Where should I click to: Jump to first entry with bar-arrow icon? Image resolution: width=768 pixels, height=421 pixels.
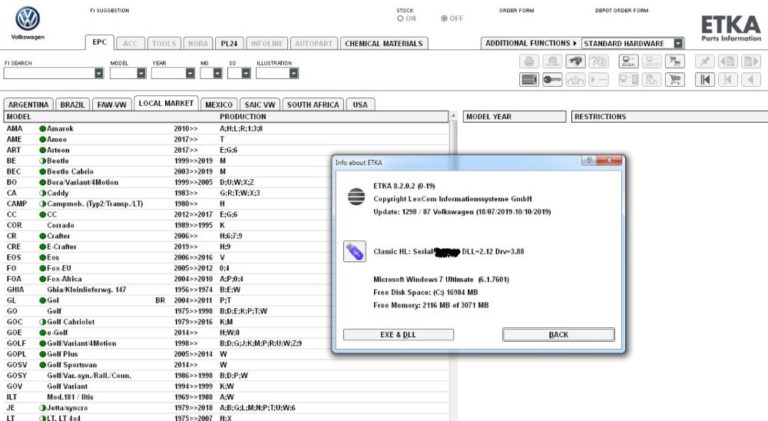(705, 79)
